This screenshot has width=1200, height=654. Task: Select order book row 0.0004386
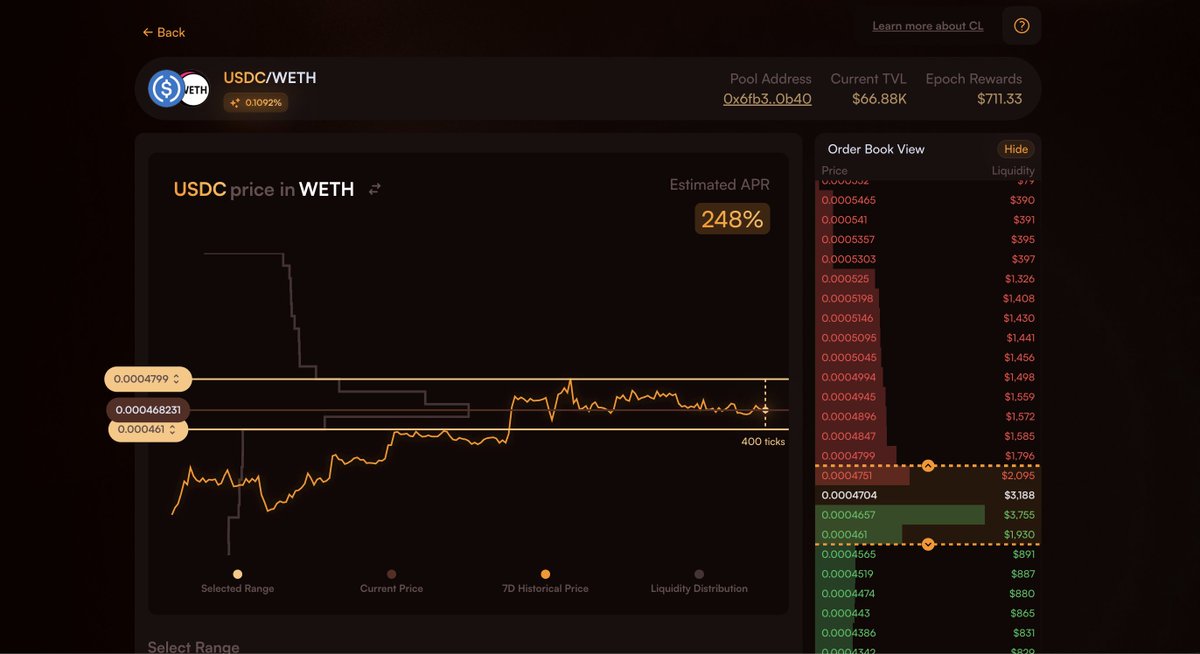point(928,633)
